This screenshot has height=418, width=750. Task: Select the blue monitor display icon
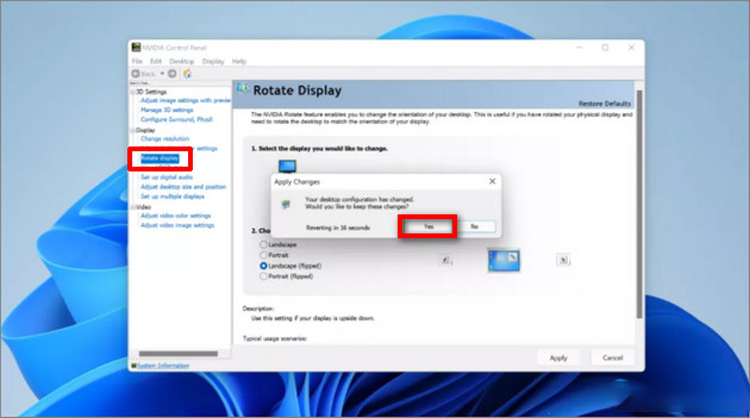pyautogui.click(x=287, y=166)
